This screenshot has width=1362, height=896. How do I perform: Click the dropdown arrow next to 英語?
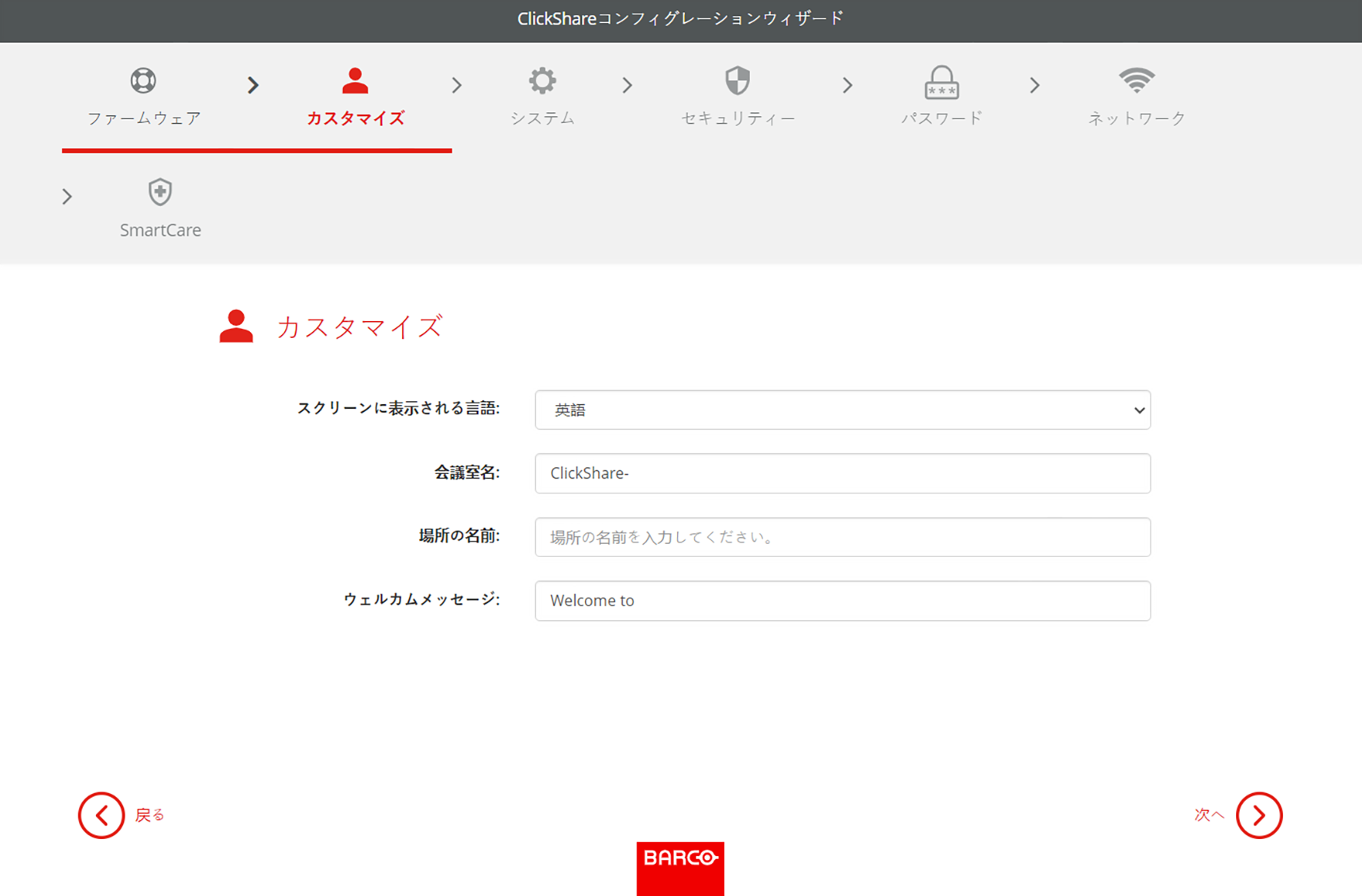coord(1139,410)
